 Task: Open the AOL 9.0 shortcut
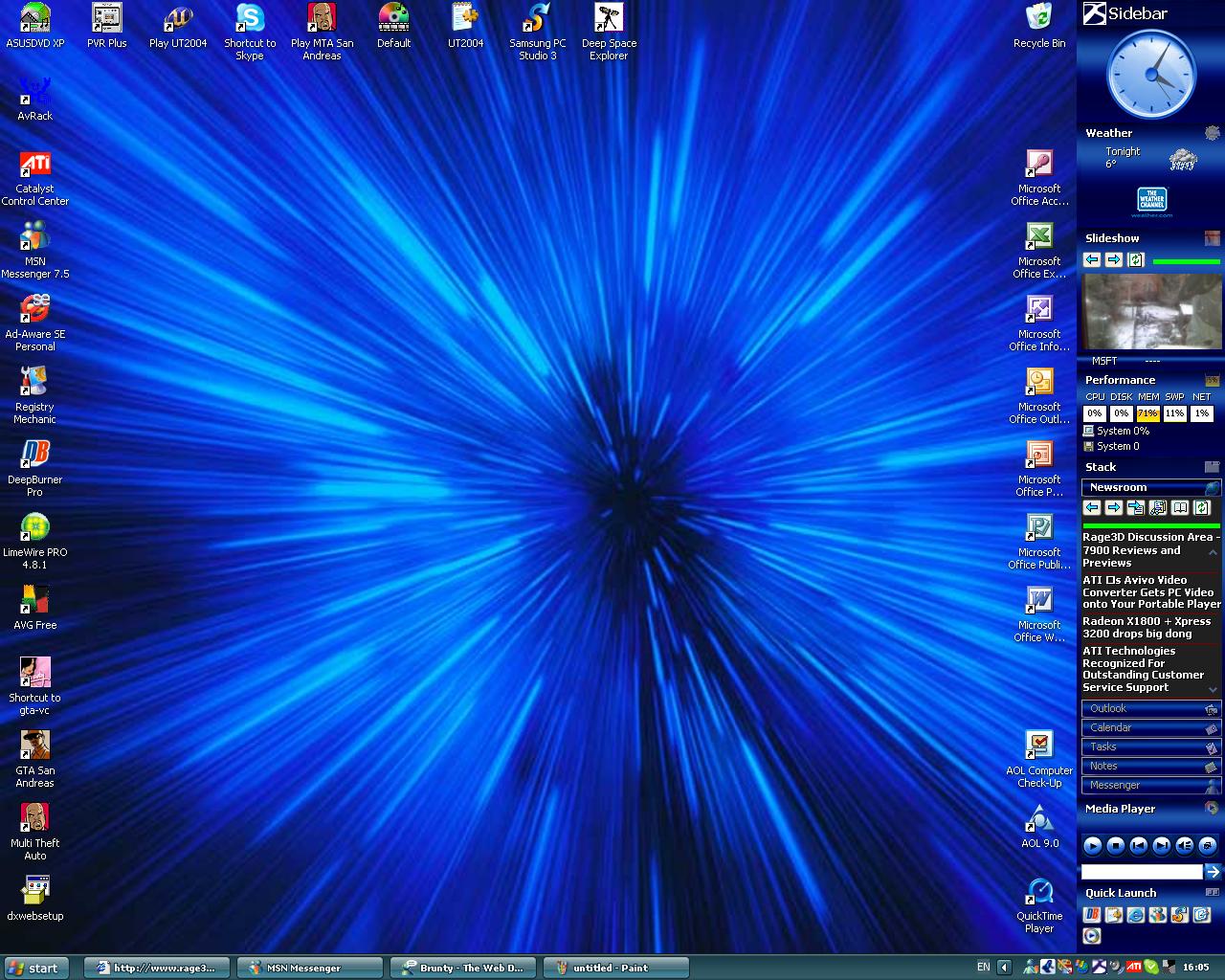pos(1039,826)
